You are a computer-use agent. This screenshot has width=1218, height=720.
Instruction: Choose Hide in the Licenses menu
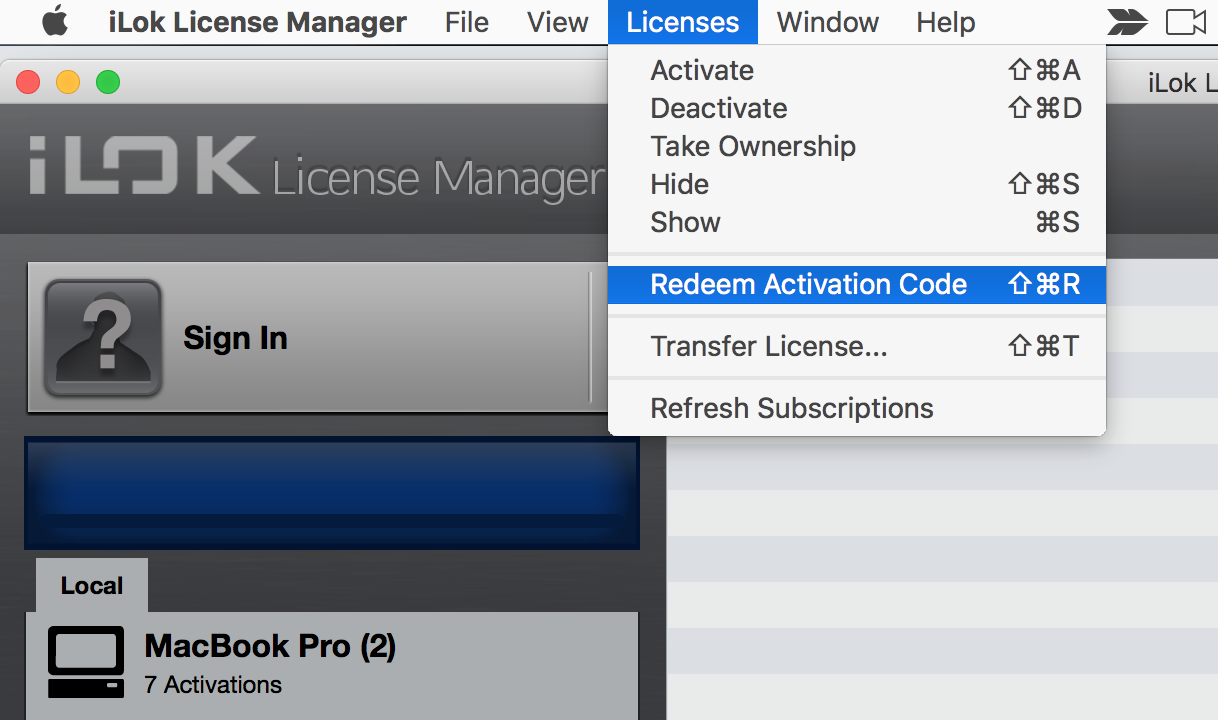857,184
